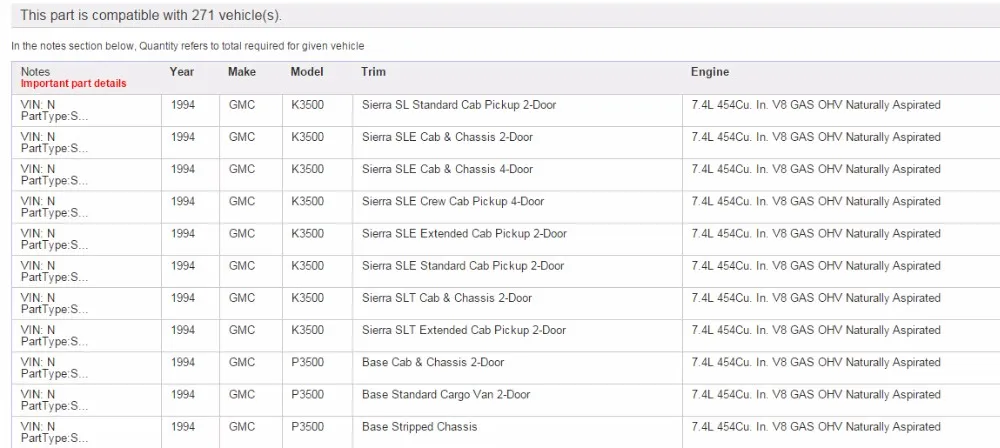Click the Engine column header

[710, 71]
